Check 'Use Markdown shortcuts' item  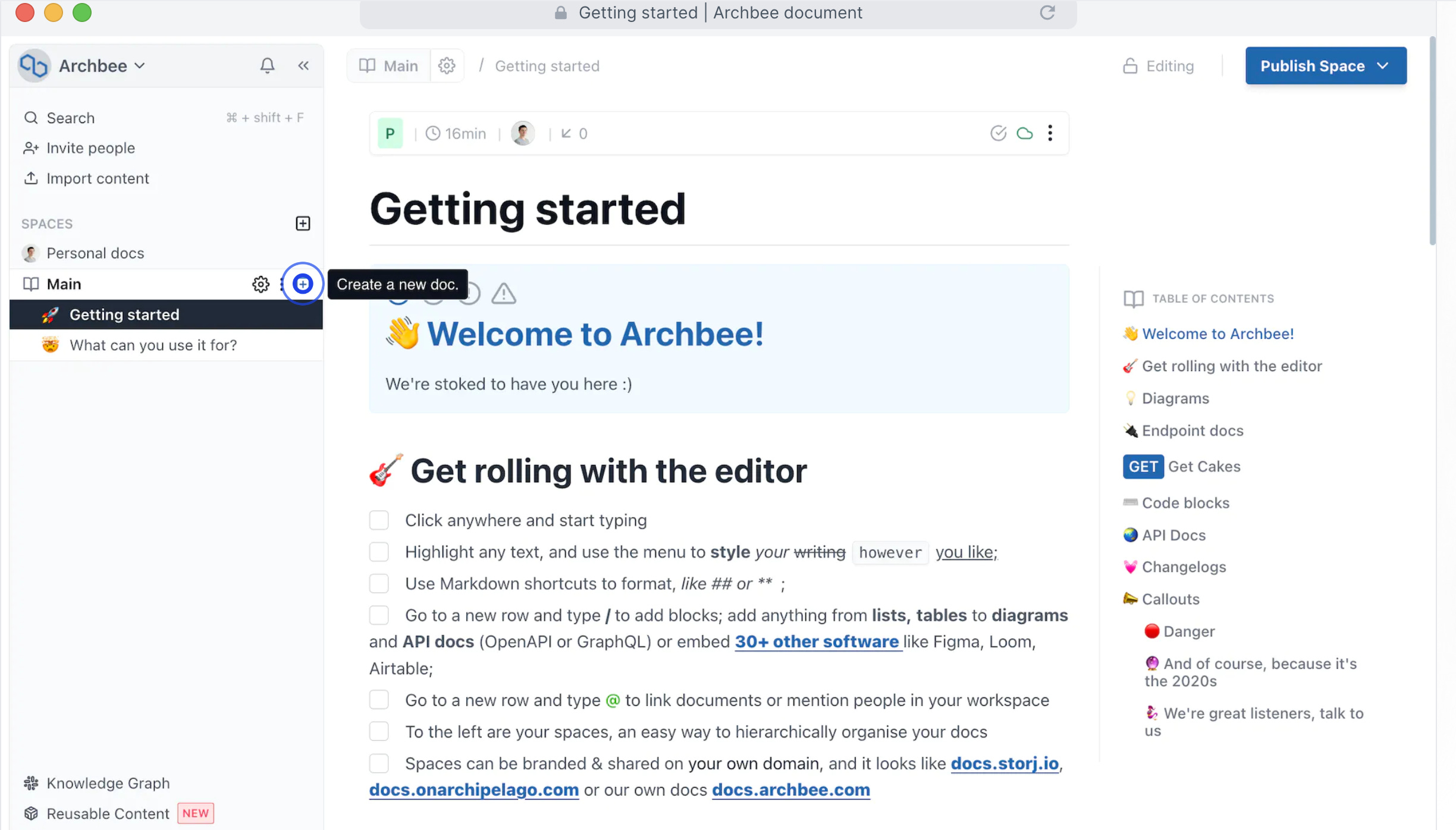pos(379,583)
